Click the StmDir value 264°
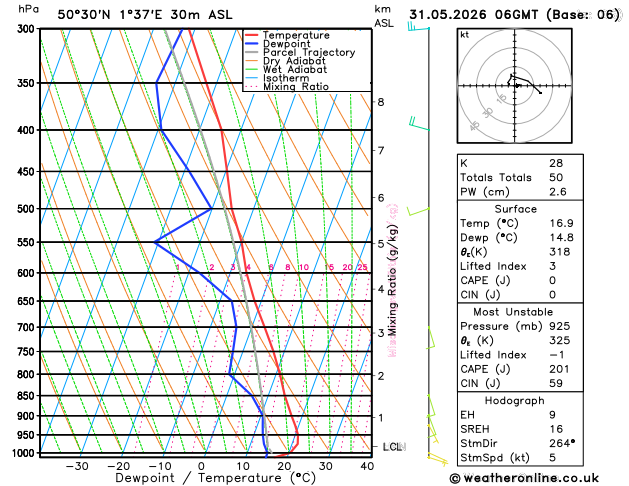629x486 pixels. (562, 443)
